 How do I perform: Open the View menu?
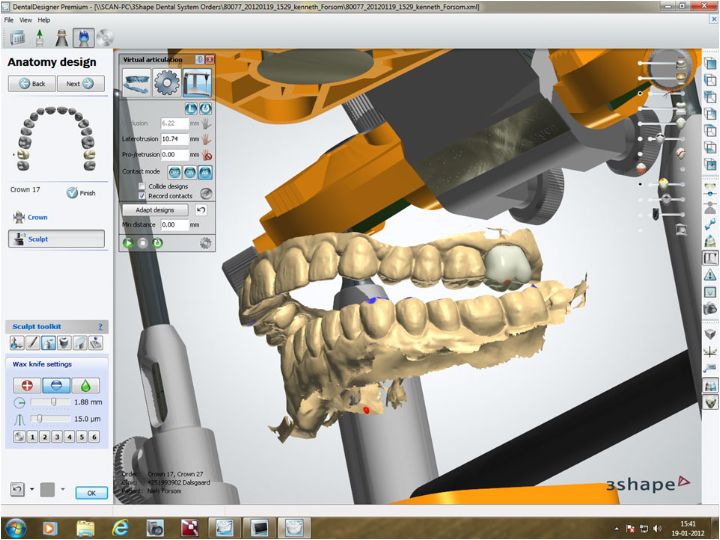point(26,20)
